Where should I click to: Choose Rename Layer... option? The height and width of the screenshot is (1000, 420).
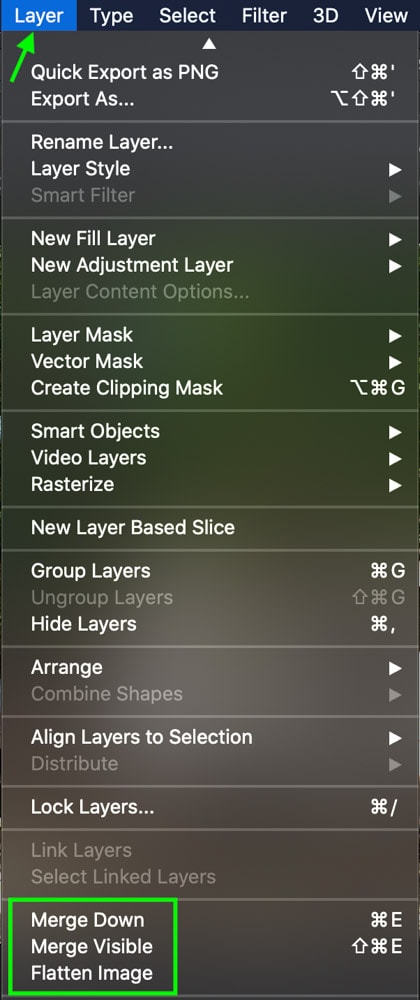[210, 142]
